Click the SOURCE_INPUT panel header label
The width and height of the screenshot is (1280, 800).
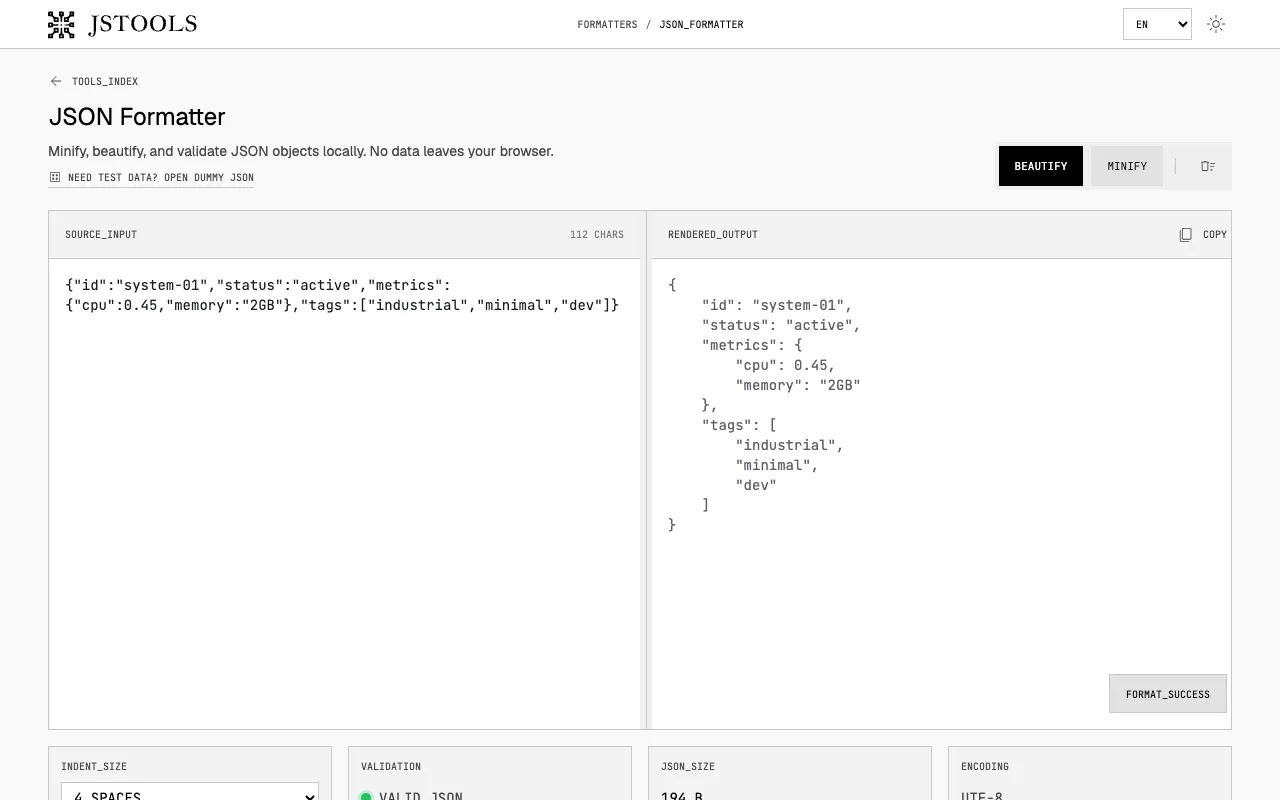click(x=101, y=234)
